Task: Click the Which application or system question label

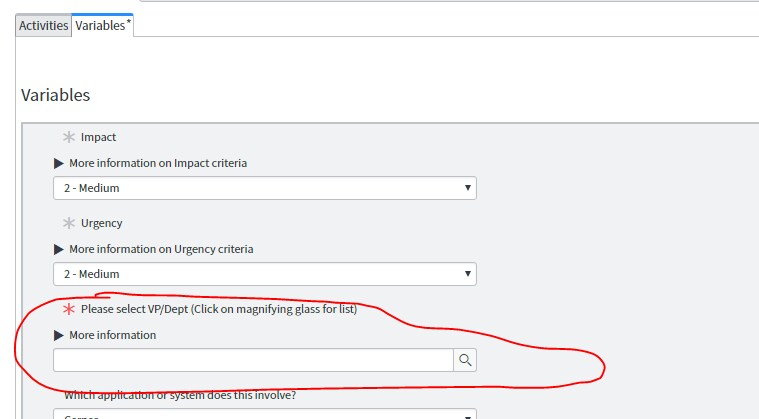Action: [180, 395]
